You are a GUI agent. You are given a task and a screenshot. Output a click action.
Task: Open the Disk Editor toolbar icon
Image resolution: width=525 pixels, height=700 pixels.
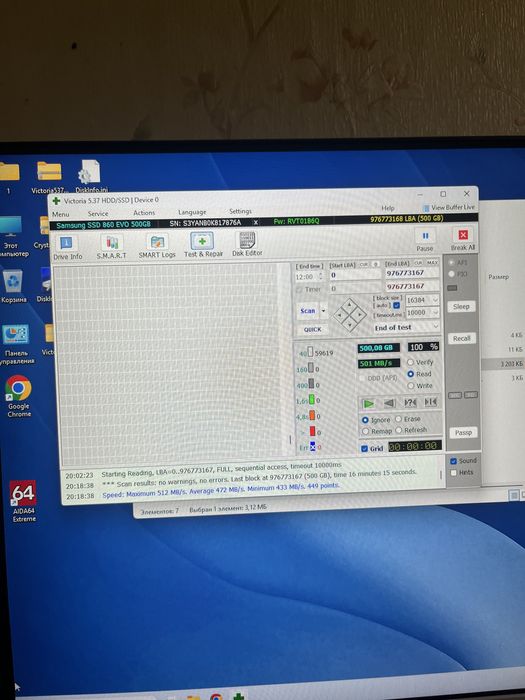coord(247,240)
